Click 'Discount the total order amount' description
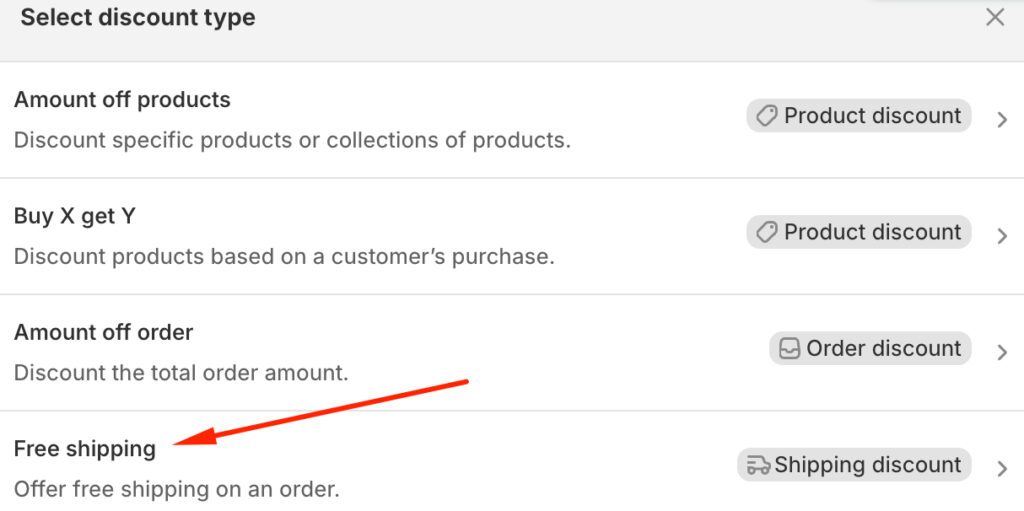 click(x=181, y=373)
